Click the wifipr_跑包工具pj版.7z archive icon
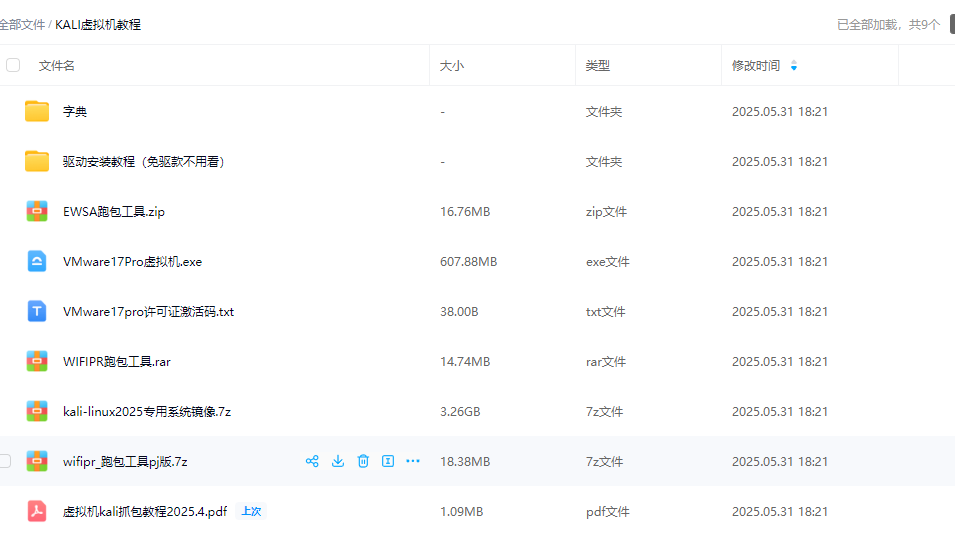 click(x=37, y=461)
